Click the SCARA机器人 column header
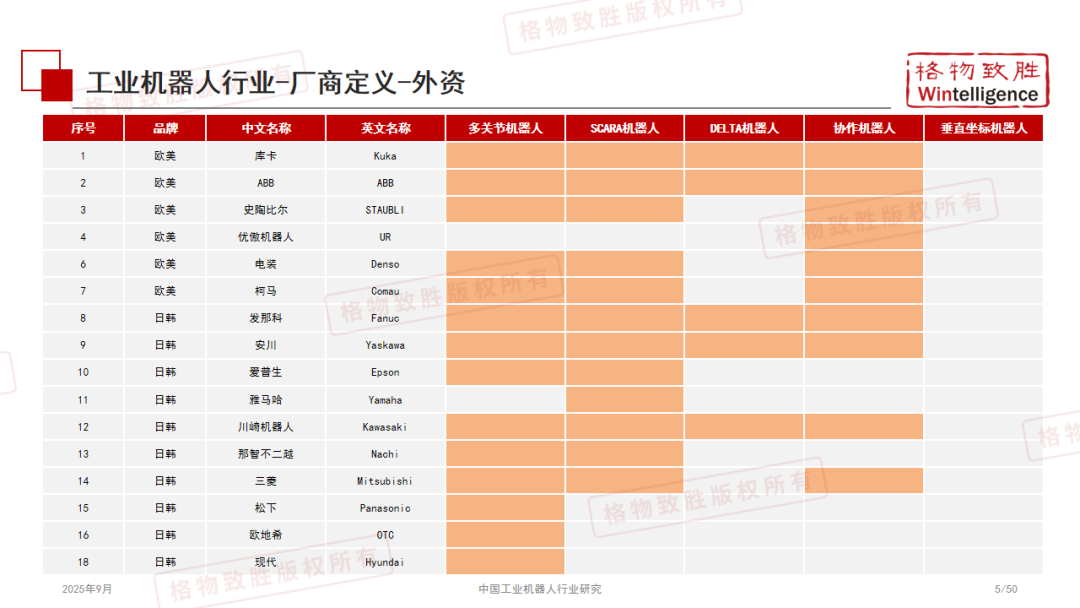 click(625, 128)
